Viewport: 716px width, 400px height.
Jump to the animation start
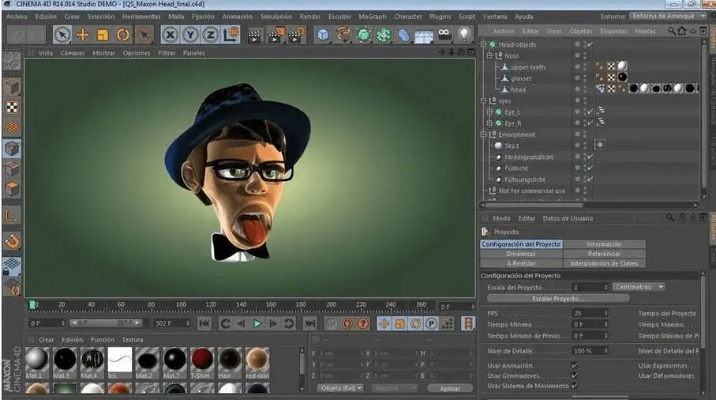tap(204, 324)
